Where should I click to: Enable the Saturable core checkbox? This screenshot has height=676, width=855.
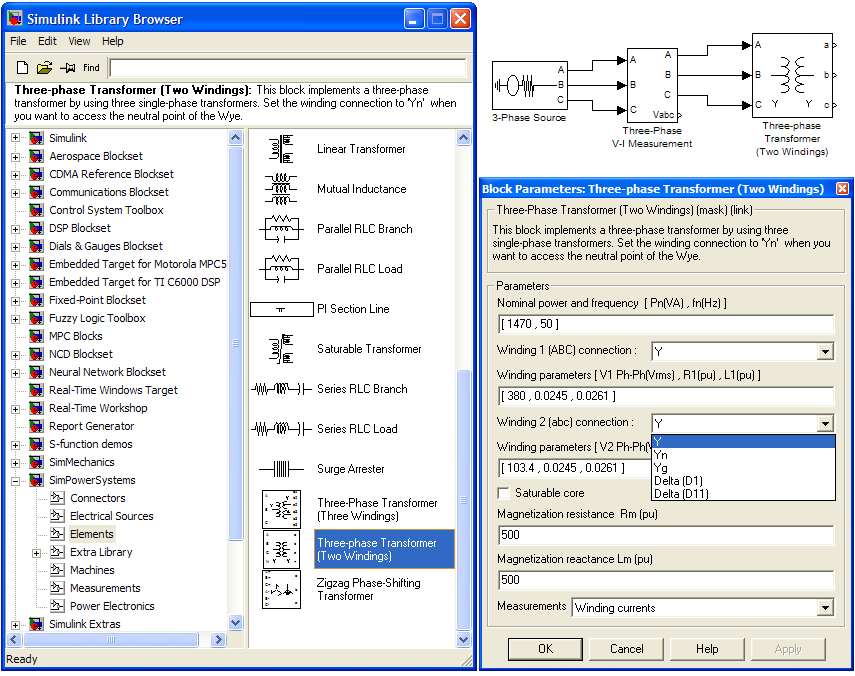[503, 493]
